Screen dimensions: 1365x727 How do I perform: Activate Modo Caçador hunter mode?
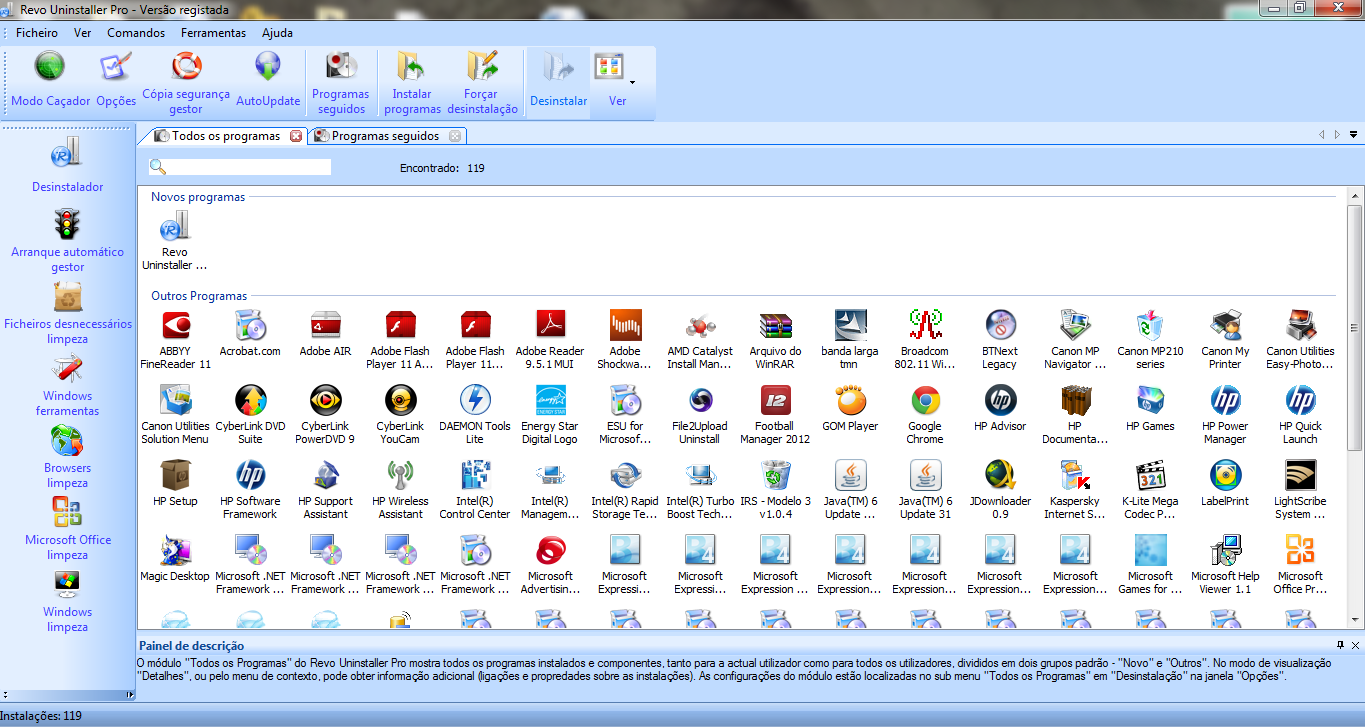50,80
